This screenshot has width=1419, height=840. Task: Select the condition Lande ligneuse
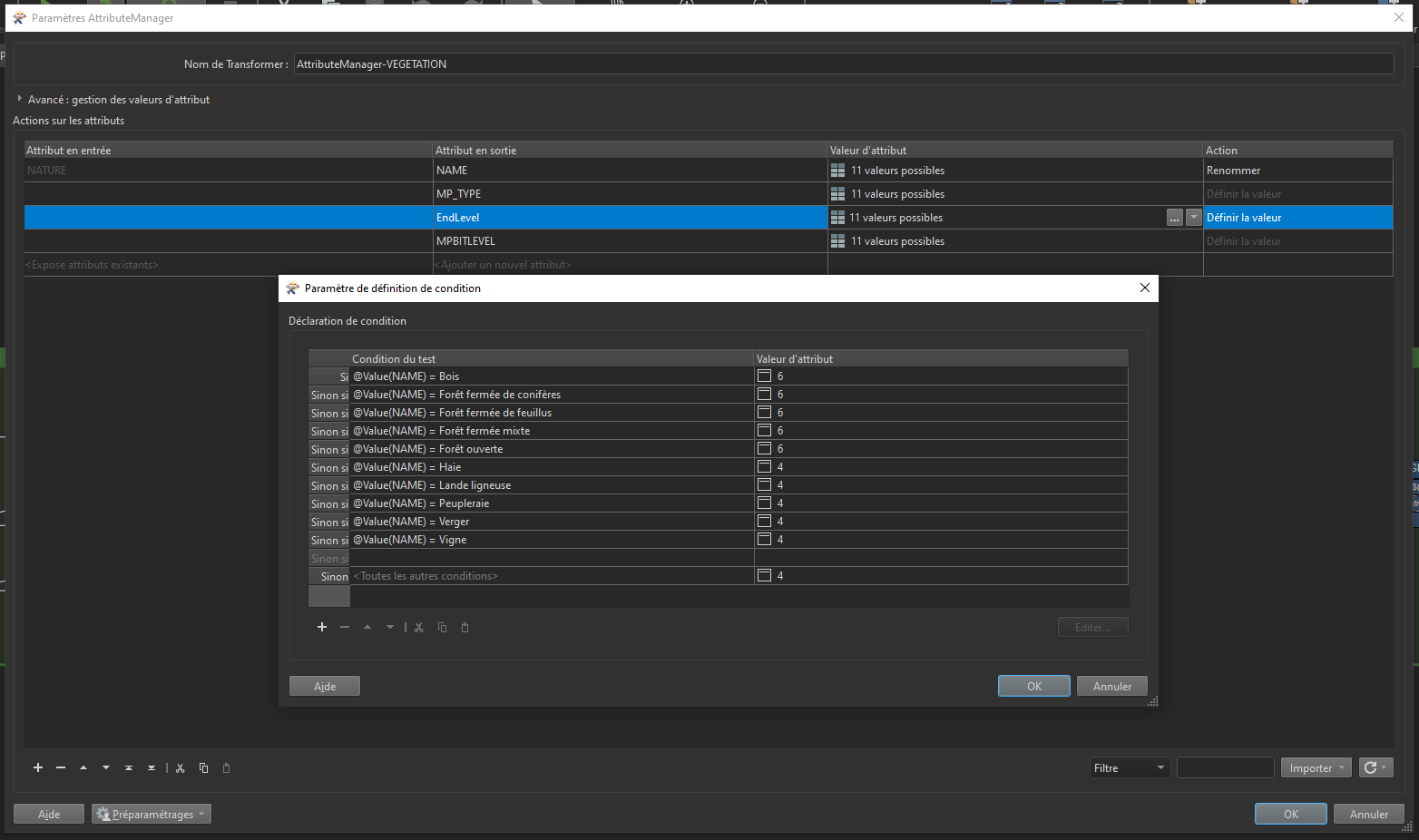pos(552,484)
